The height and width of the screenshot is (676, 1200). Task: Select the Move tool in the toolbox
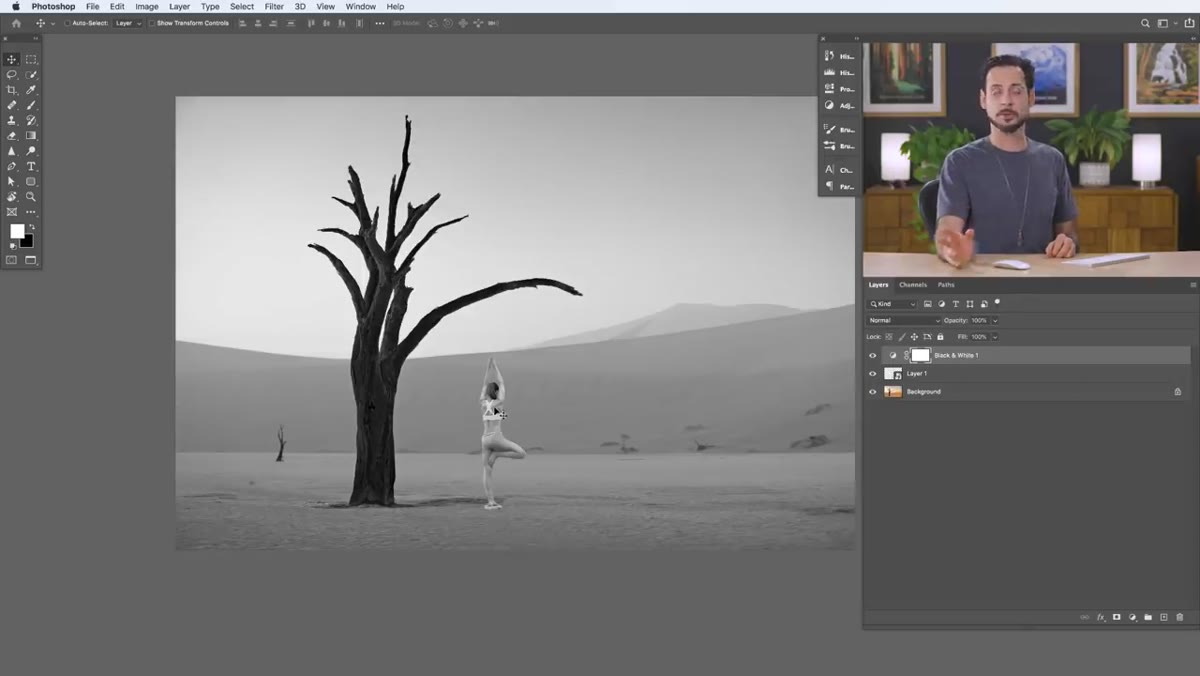click(12, 59)
